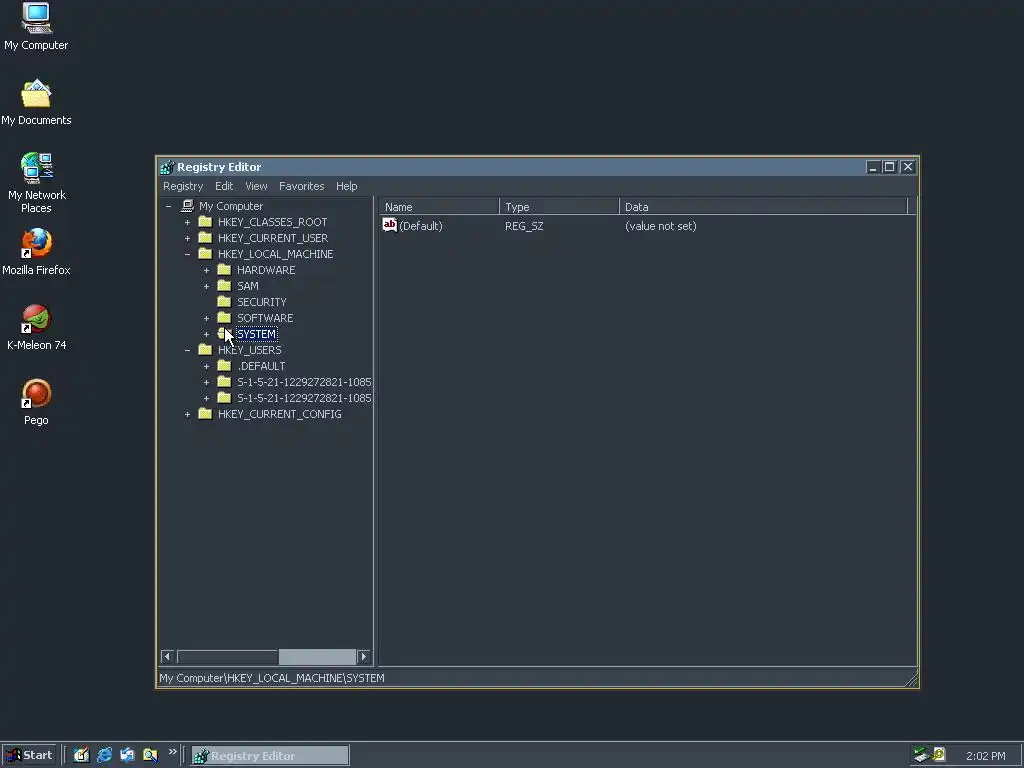The width and height of the screenshot is (1024, 768).
Task: Click the .DEFAULT folder icon
Action: coord(224,366)
